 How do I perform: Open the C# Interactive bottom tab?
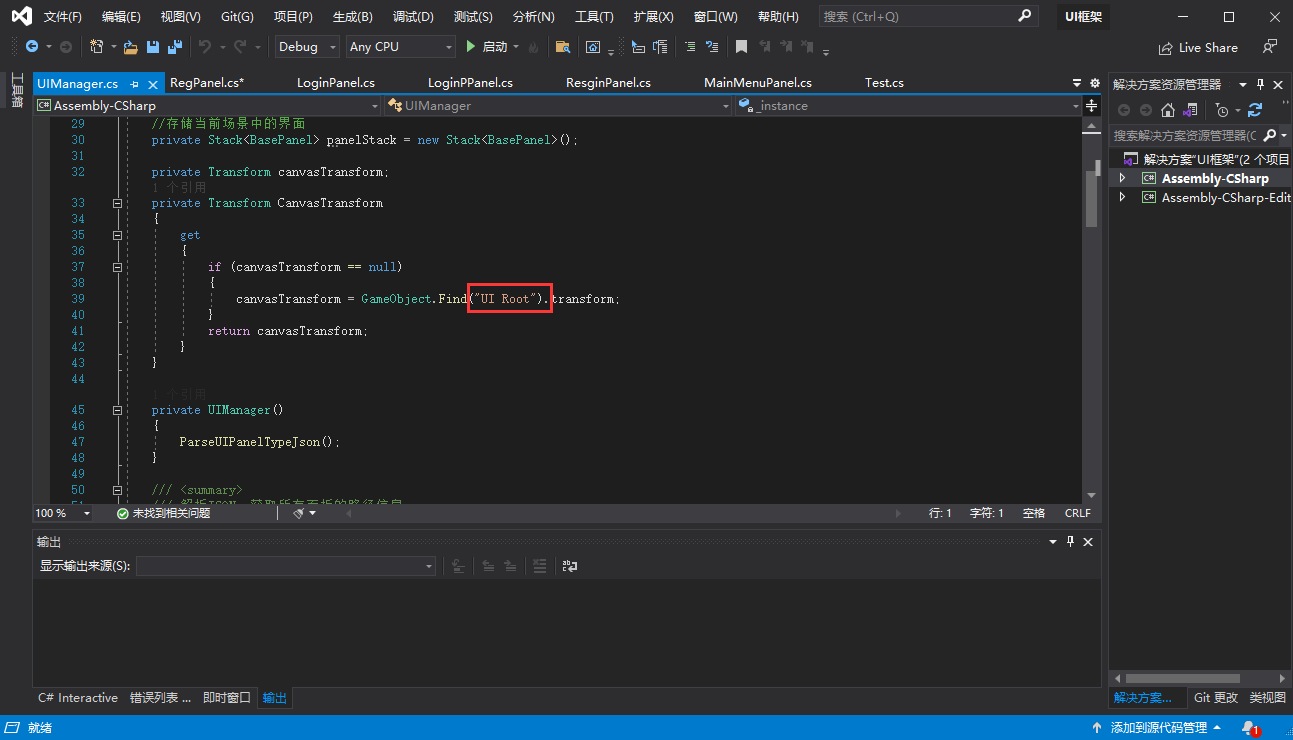(78, 698)
